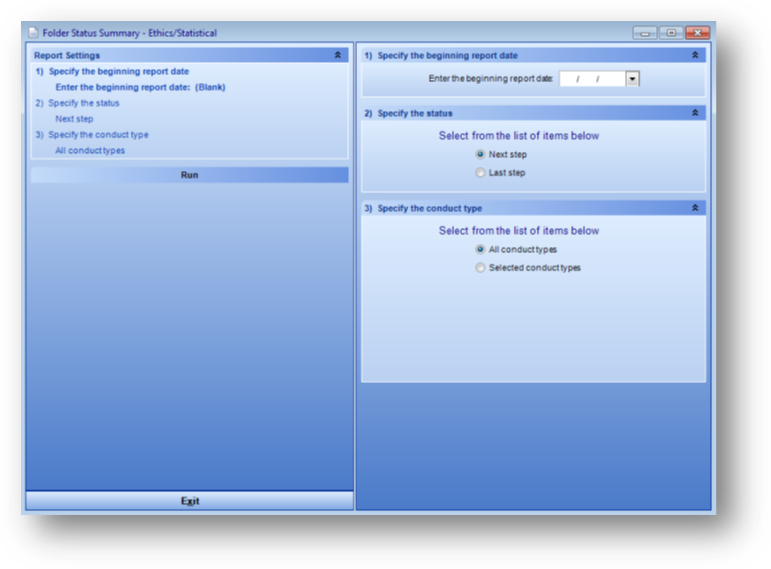Click the Exit button
Screen dimensions: 771x569
pyautogui.click(x=189, y=501)
